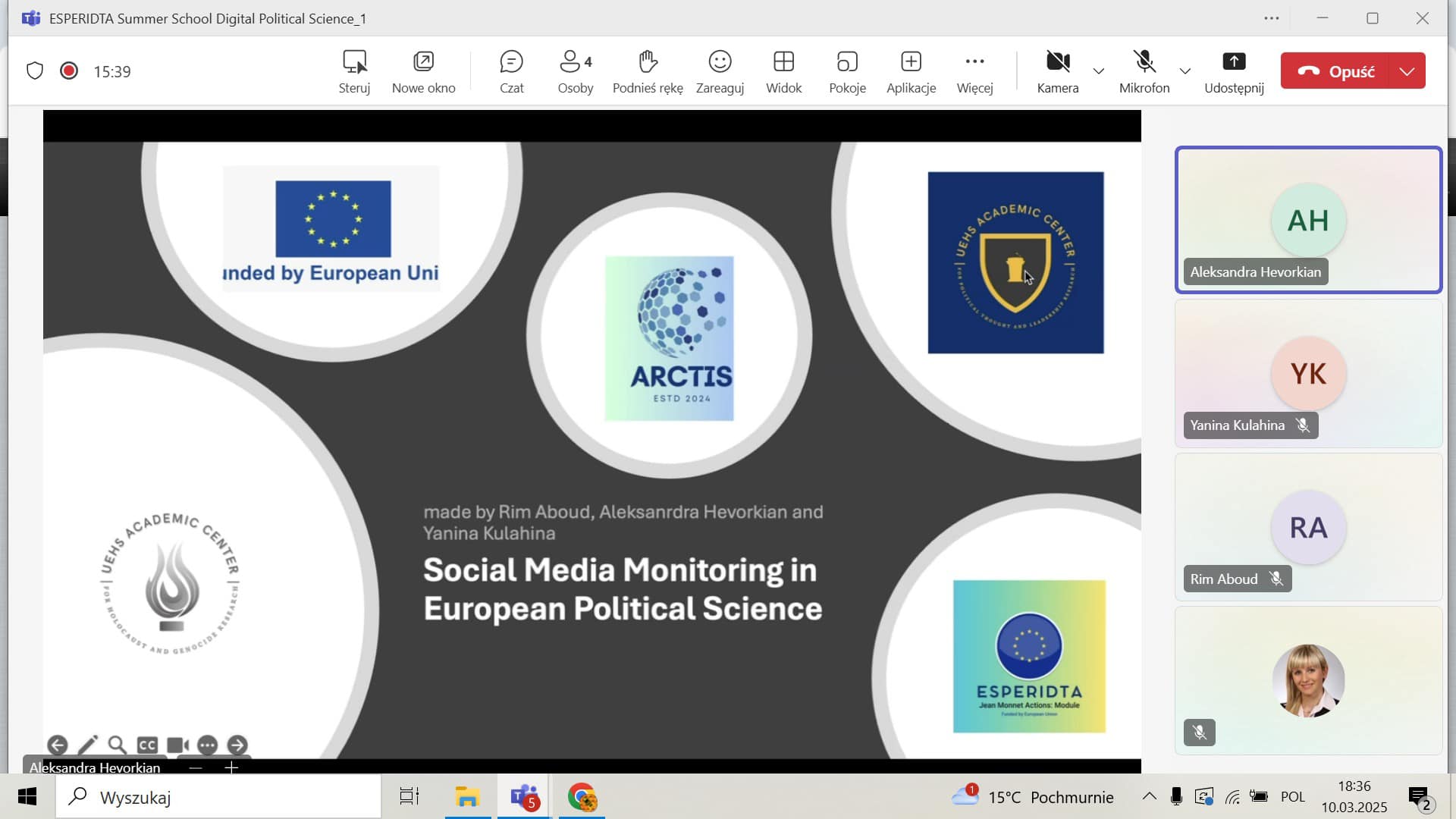Screen dimensions: 1456x819
Task: Open notification center icon
Action: click(1420, 797)
